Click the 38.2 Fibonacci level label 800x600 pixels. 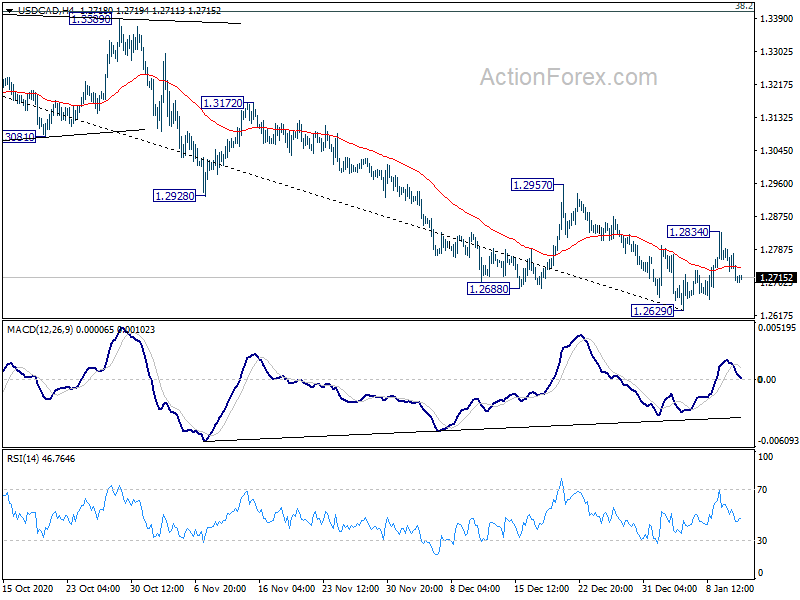coord(744,6)
